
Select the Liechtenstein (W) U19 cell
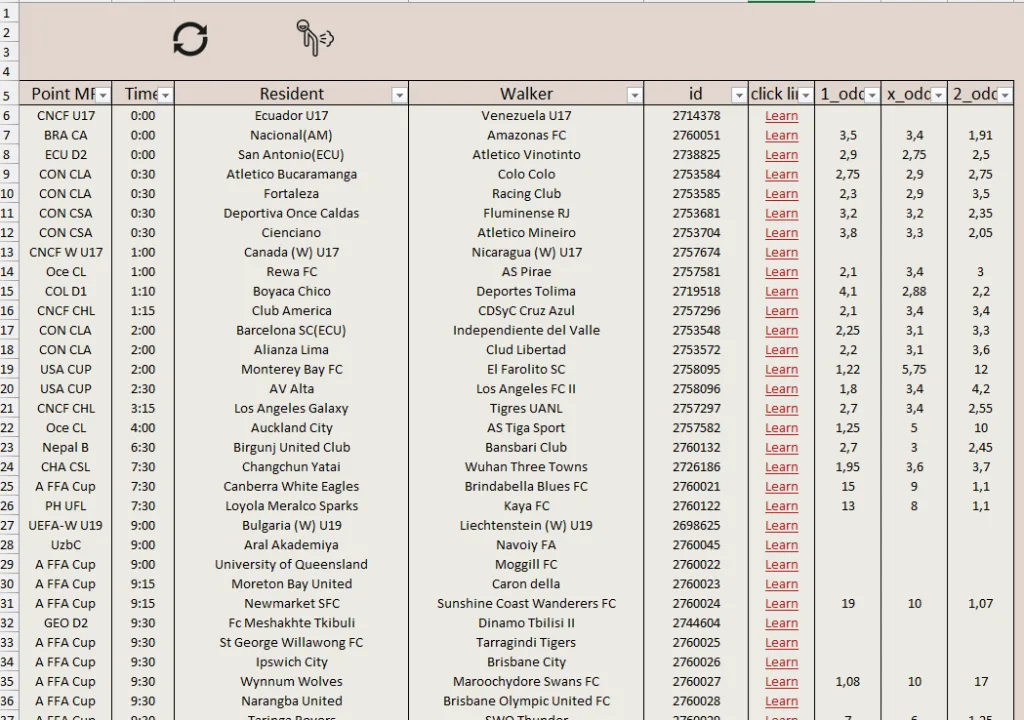[526, 525]
